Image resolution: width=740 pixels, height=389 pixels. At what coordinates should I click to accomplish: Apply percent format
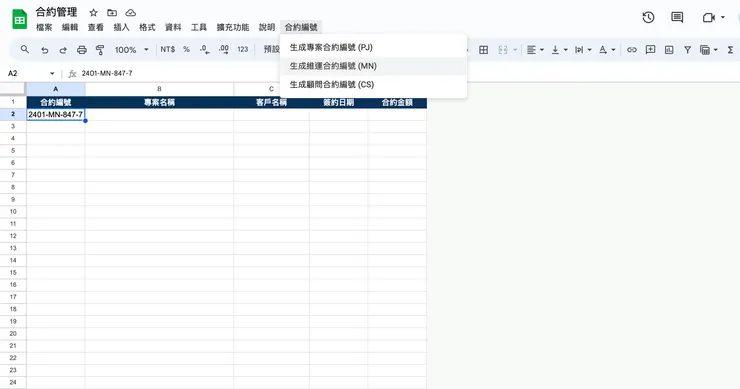pos(186,49)
